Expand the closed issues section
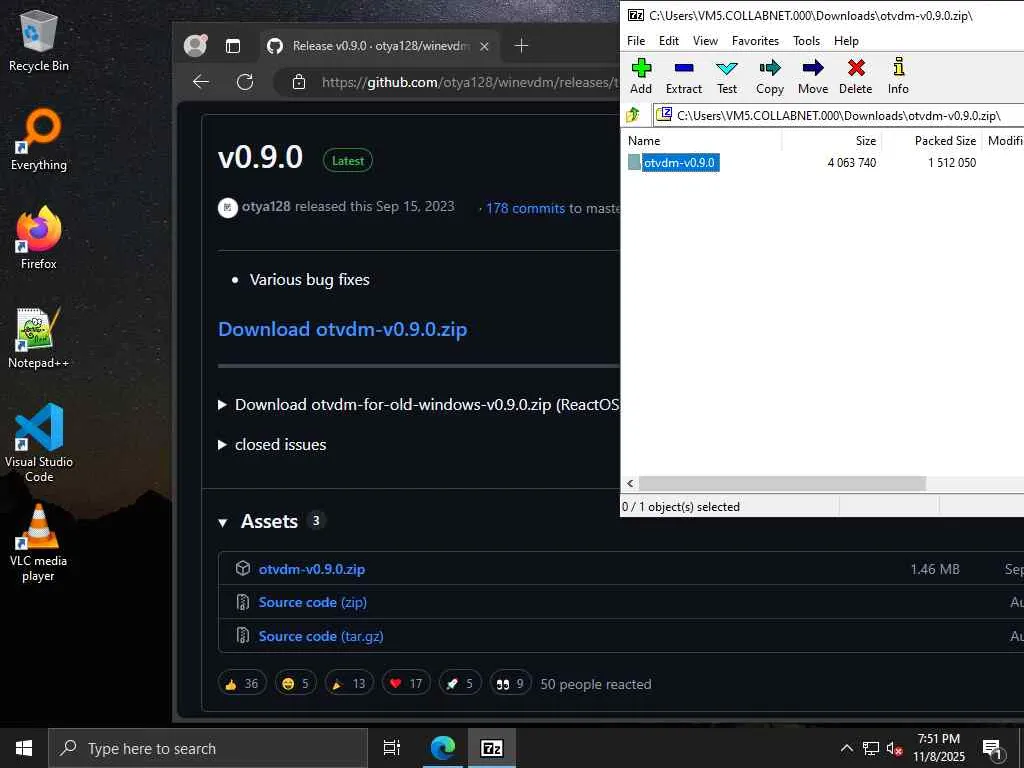Image resolution: width=1024 pixels, height=768 pixels. 272,445
